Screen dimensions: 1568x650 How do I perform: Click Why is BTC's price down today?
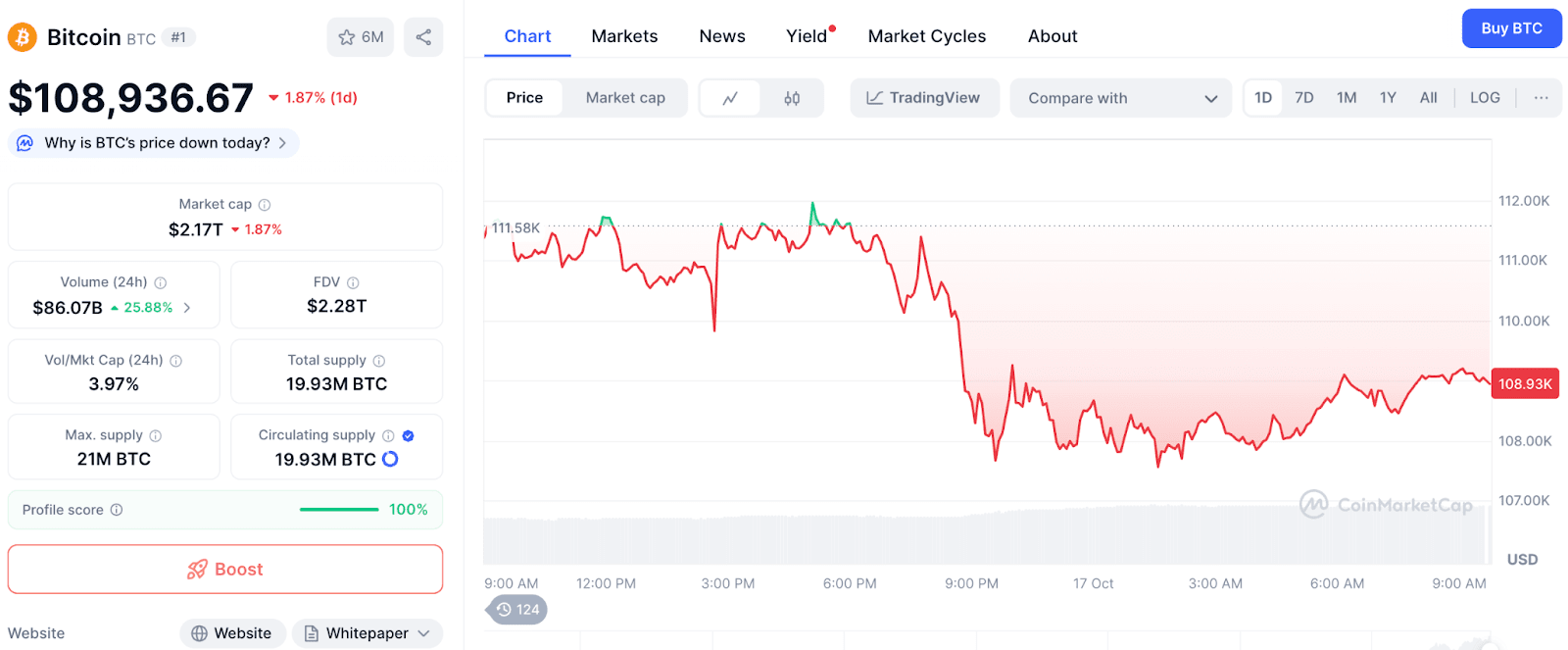157,143
